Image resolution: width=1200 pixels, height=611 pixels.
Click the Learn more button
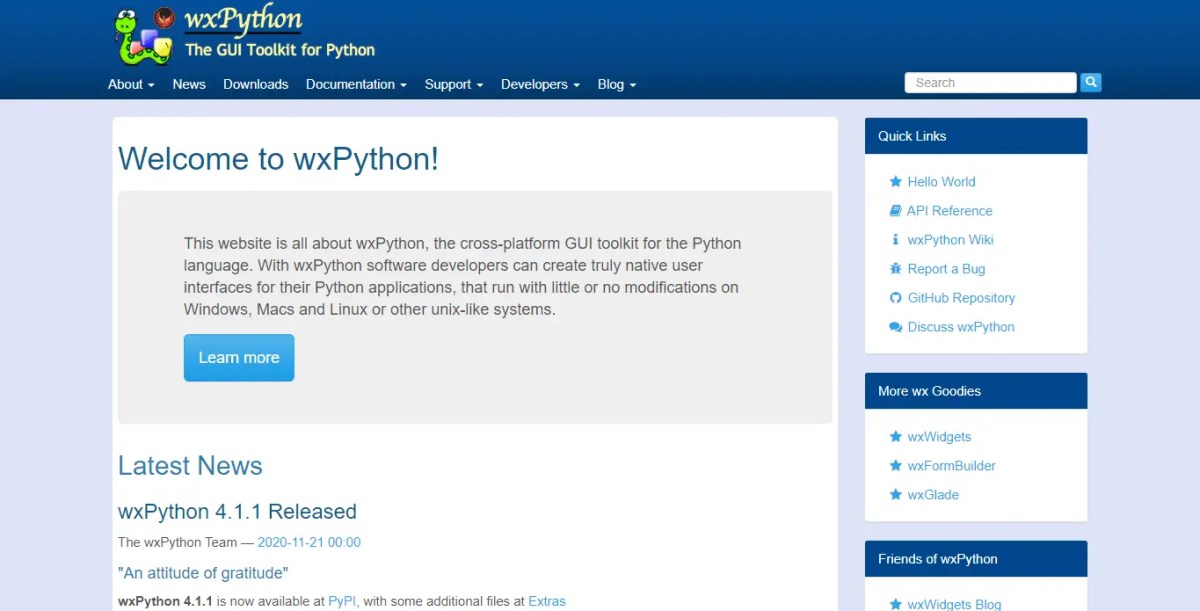pos(239,358)
